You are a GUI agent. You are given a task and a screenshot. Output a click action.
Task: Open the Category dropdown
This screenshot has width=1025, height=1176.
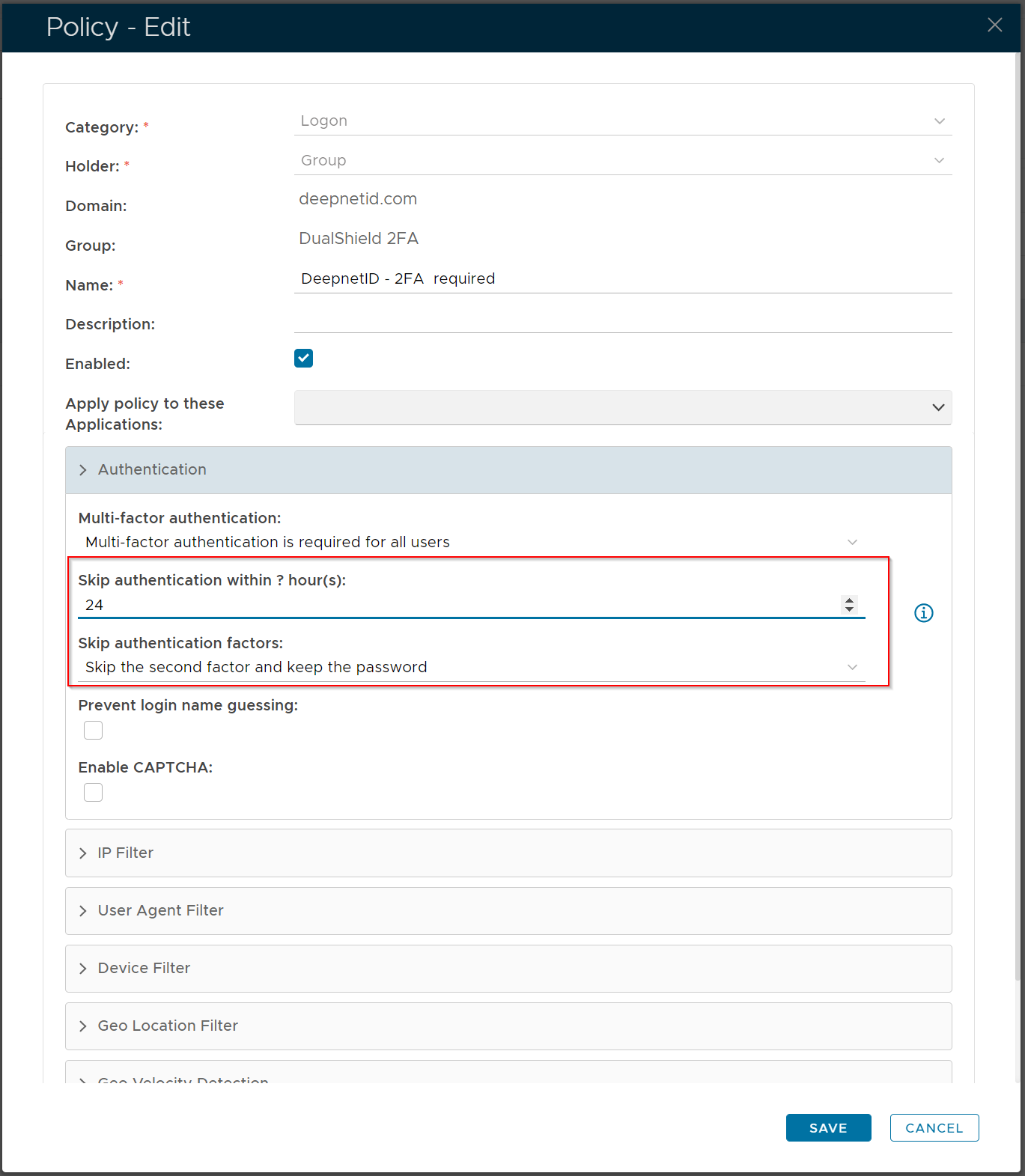click(x=622, y=121)
